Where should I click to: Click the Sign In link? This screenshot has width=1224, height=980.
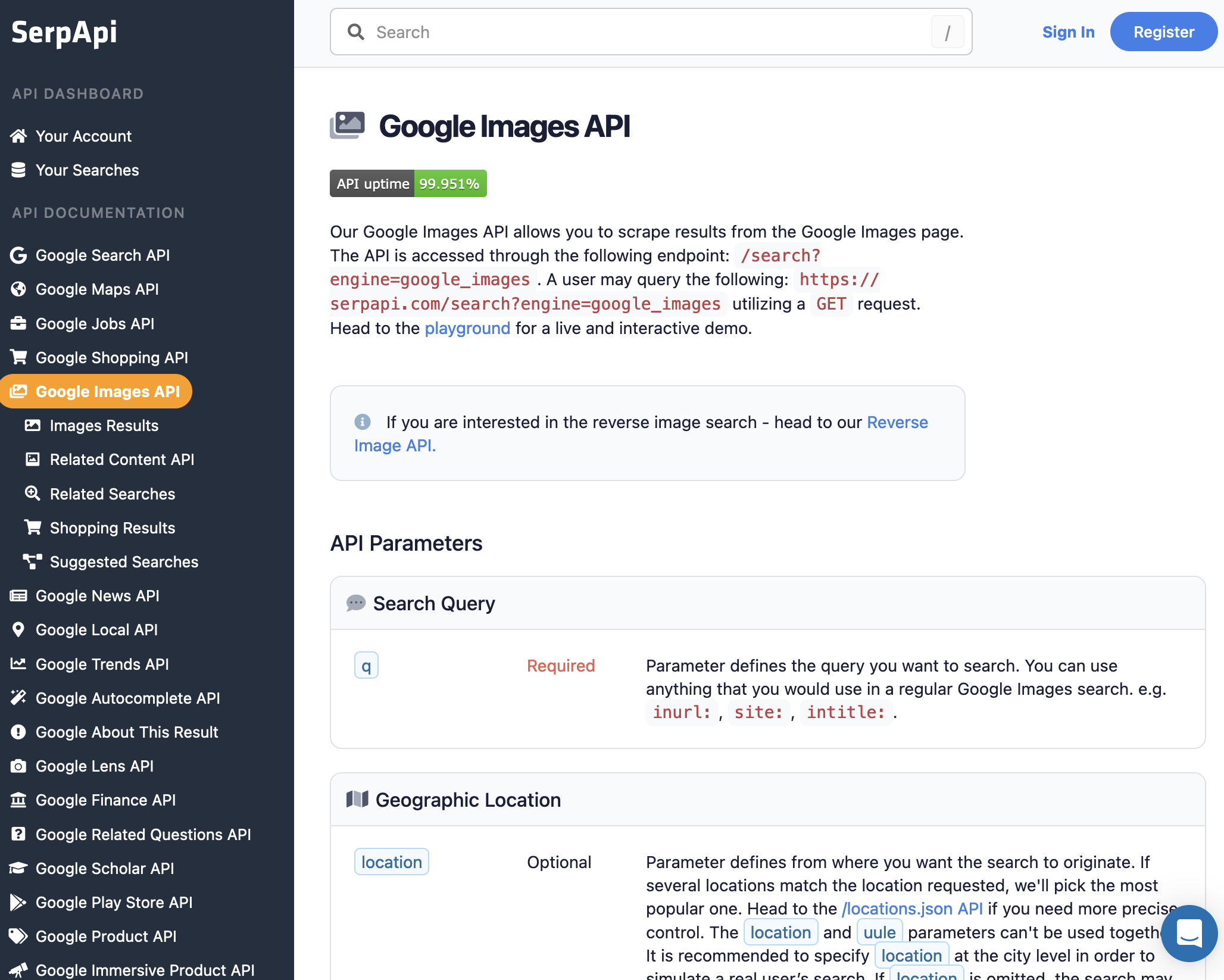[x=1068, y=32]
